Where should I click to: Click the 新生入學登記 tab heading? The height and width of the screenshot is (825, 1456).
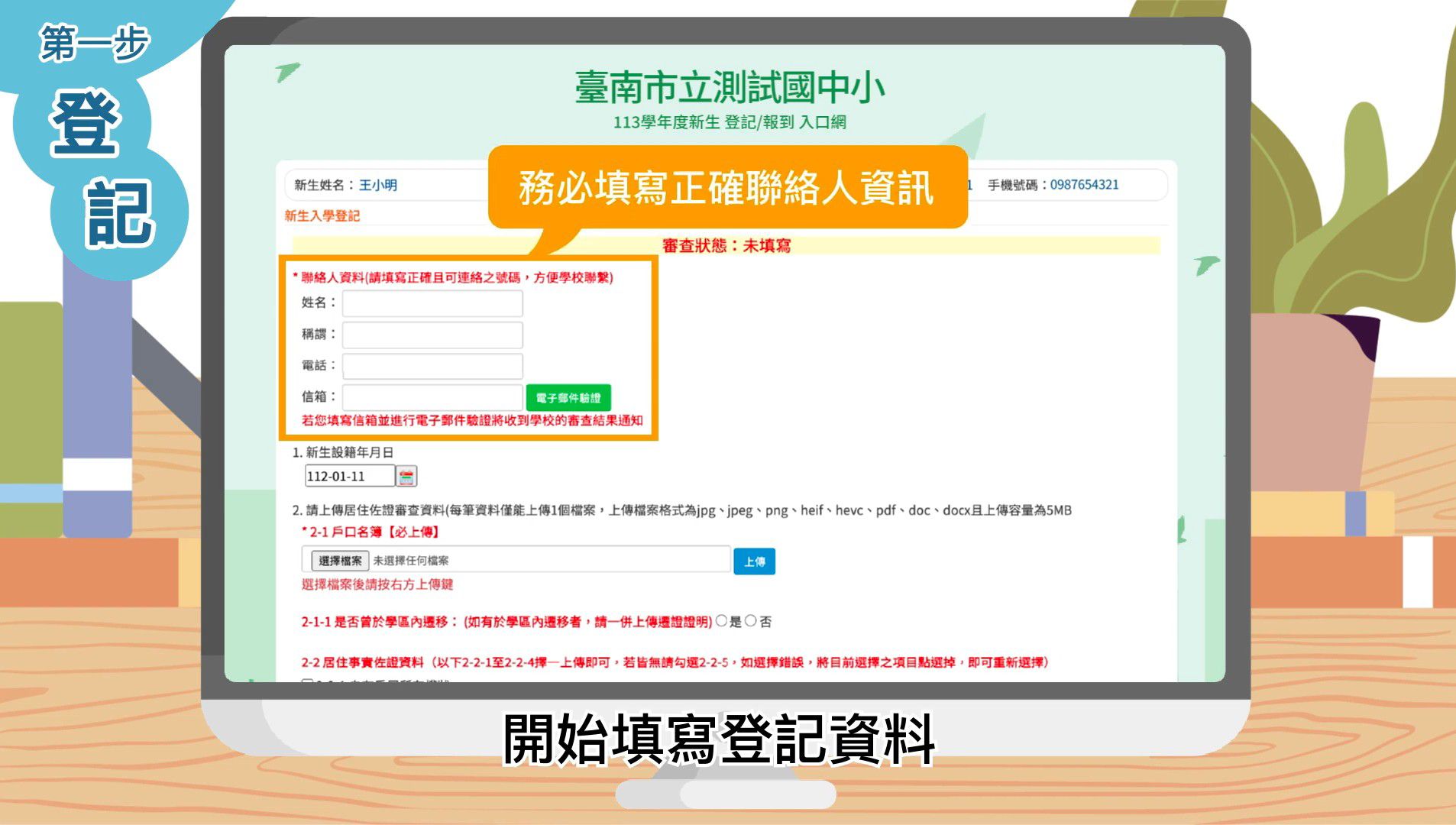click(x=322, y=216)
